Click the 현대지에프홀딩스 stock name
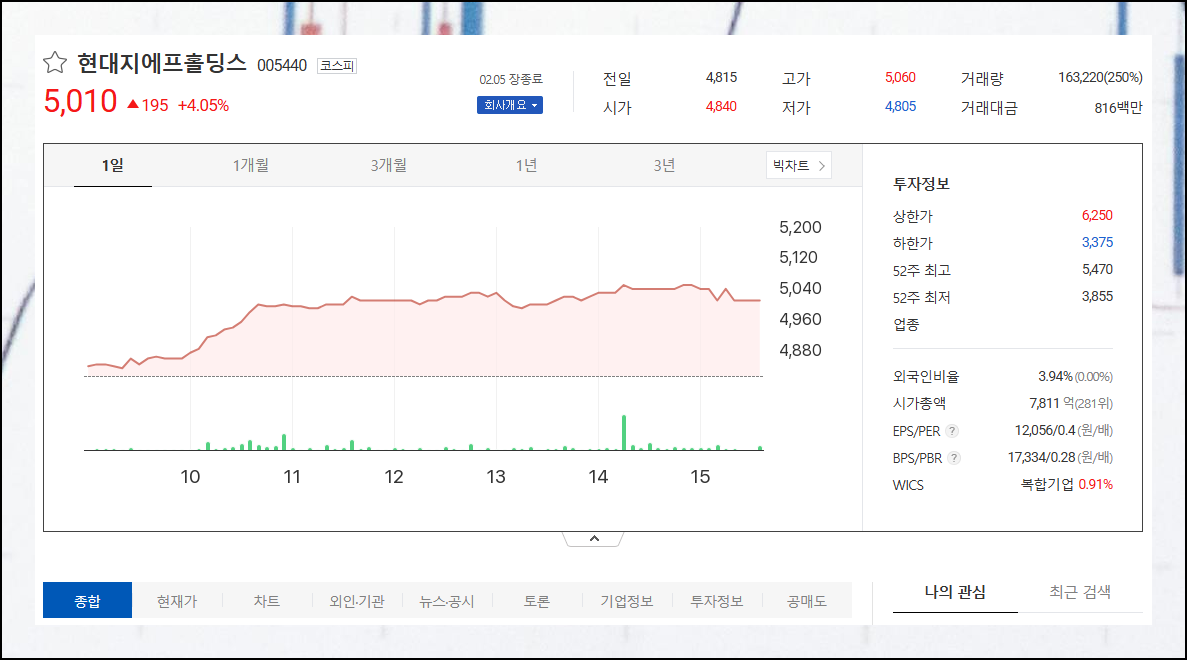The width and height of the screenshot is (1187, 660). [x=162, y=63]
